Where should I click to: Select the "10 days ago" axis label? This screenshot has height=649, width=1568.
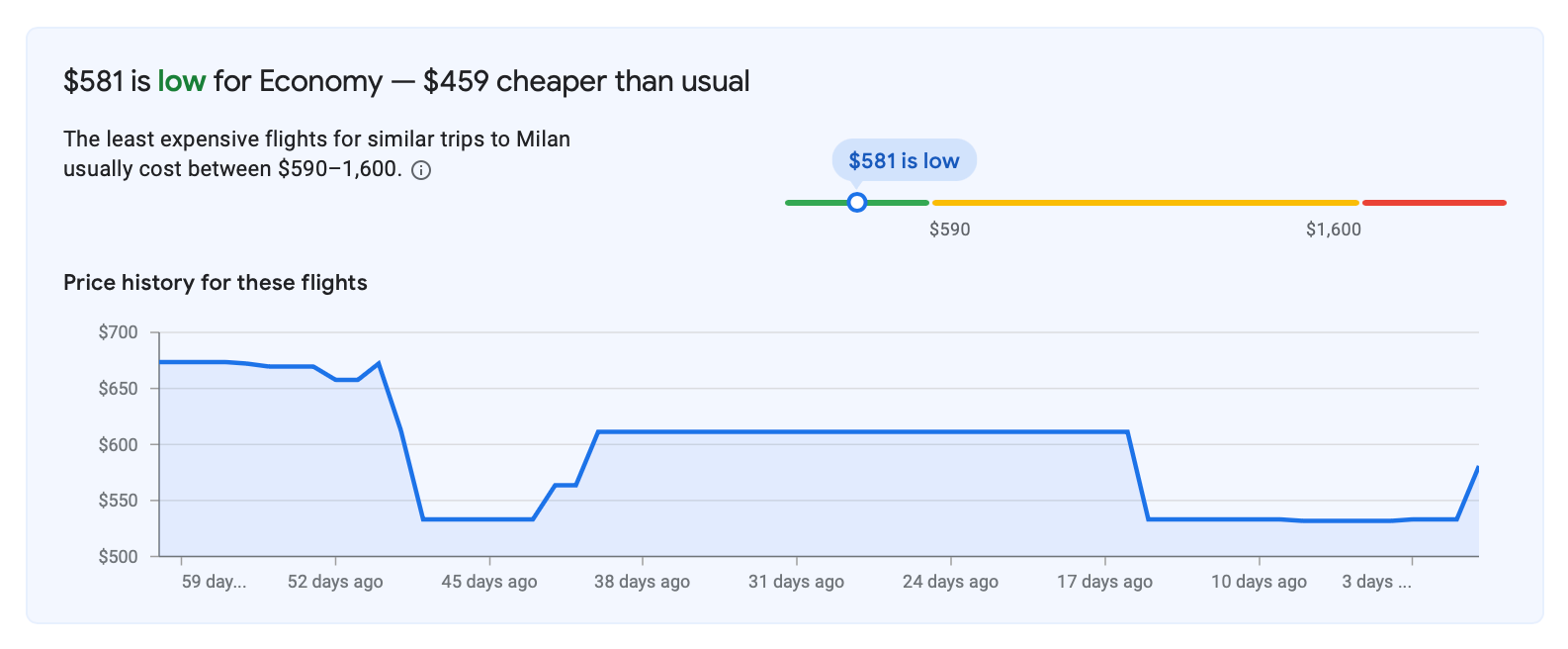pos(1259,582)
